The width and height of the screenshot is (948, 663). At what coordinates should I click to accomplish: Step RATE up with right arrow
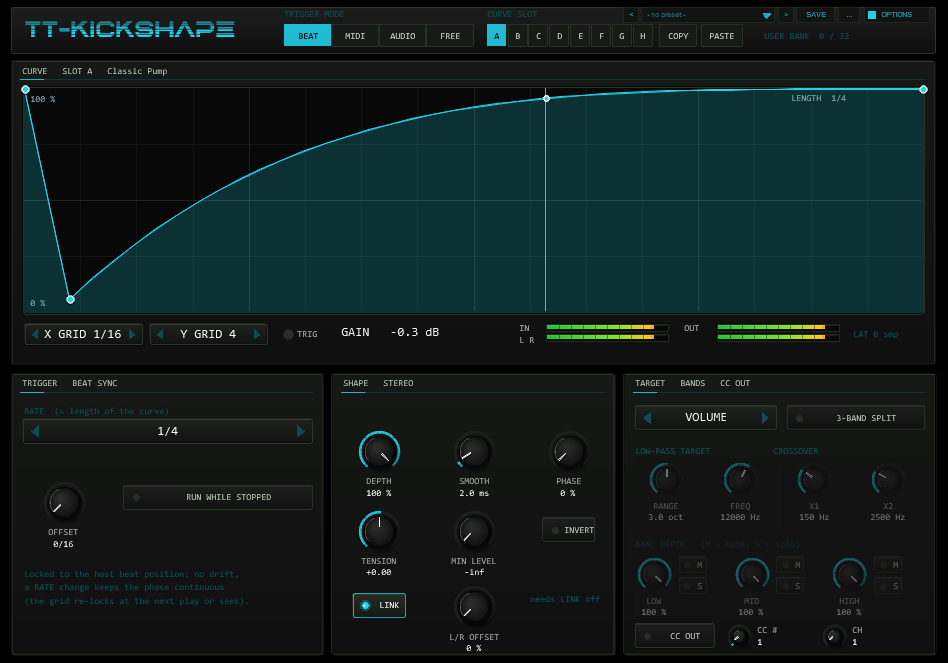(x=300, y=432)
